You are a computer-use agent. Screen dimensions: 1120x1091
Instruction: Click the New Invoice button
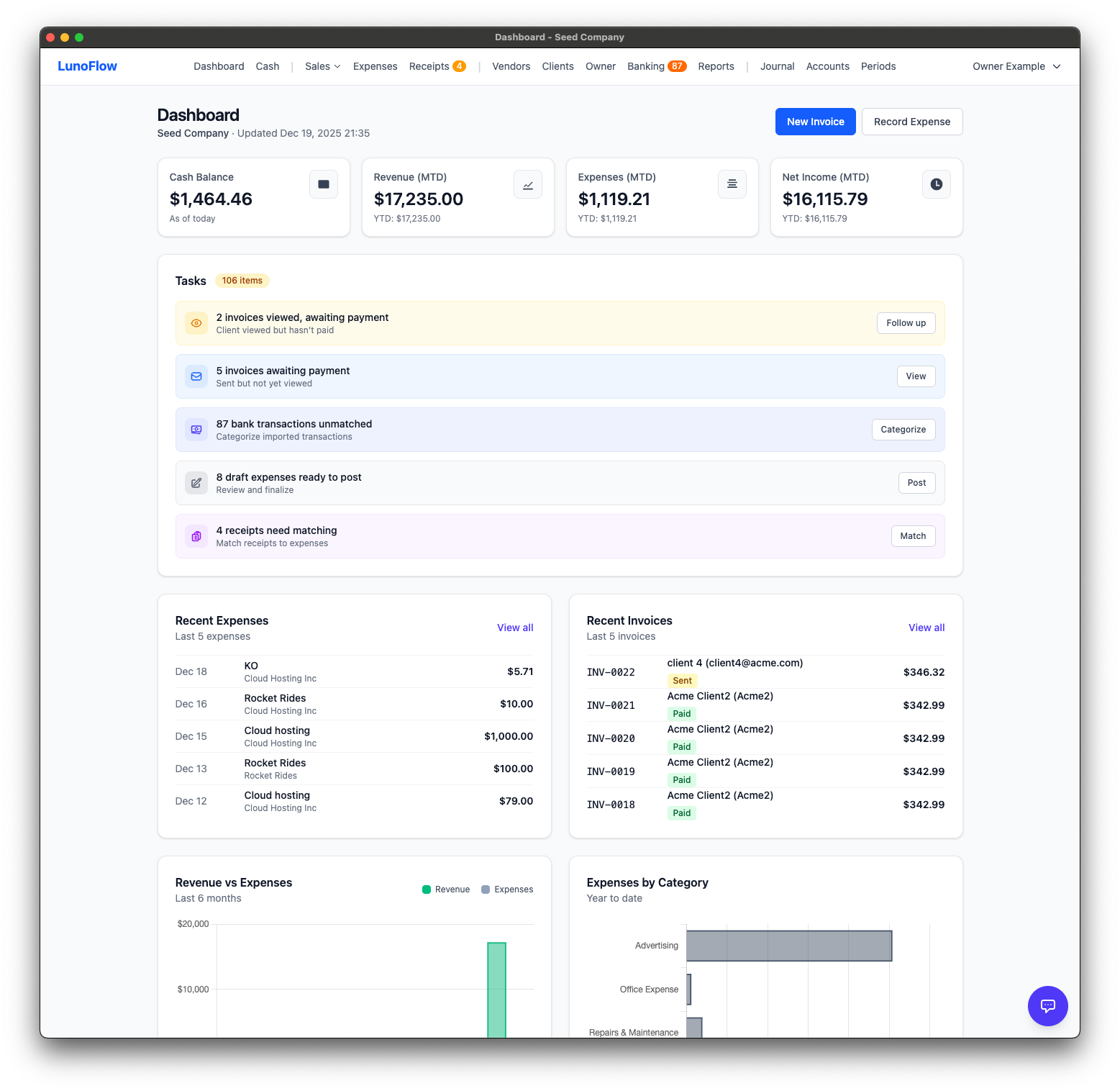pos(815,121)
